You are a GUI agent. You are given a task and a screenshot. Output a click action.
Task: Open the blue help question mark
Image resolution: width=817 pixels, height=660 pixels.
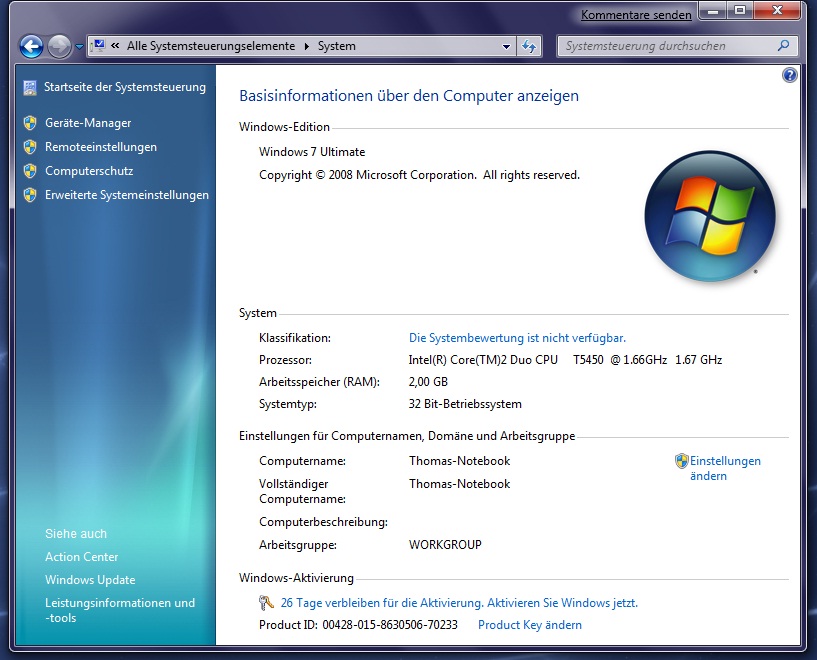point(789,76)
